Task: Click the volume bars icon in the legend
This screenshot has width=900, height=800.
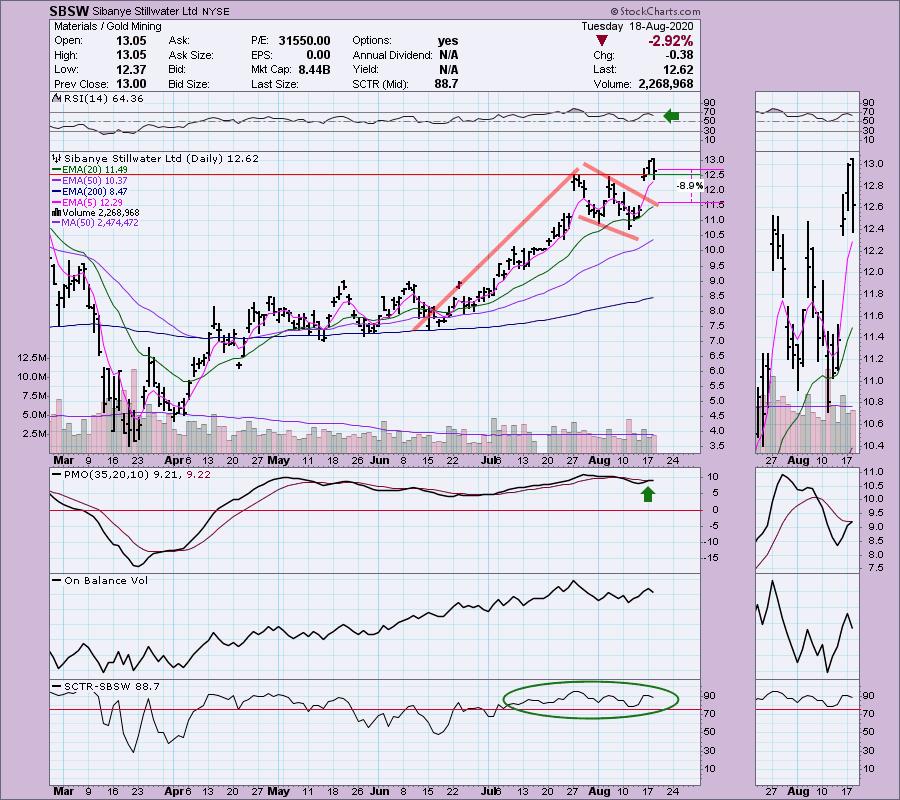Action: (x=56, y=212)
